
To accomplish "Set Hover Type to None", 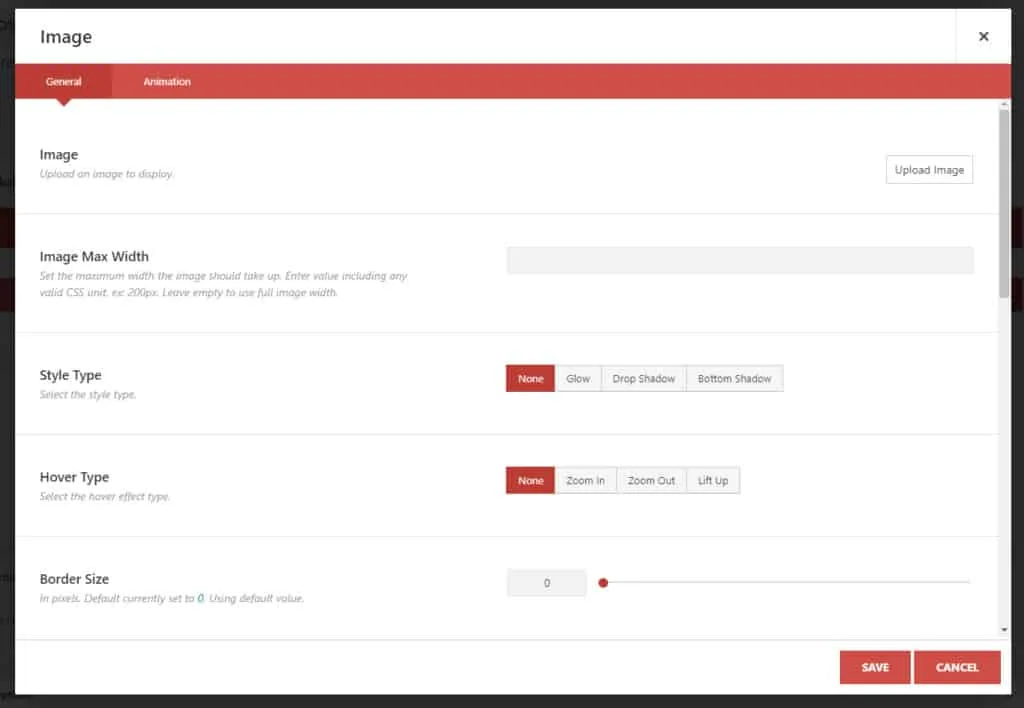I will click(x=530, y=481).
